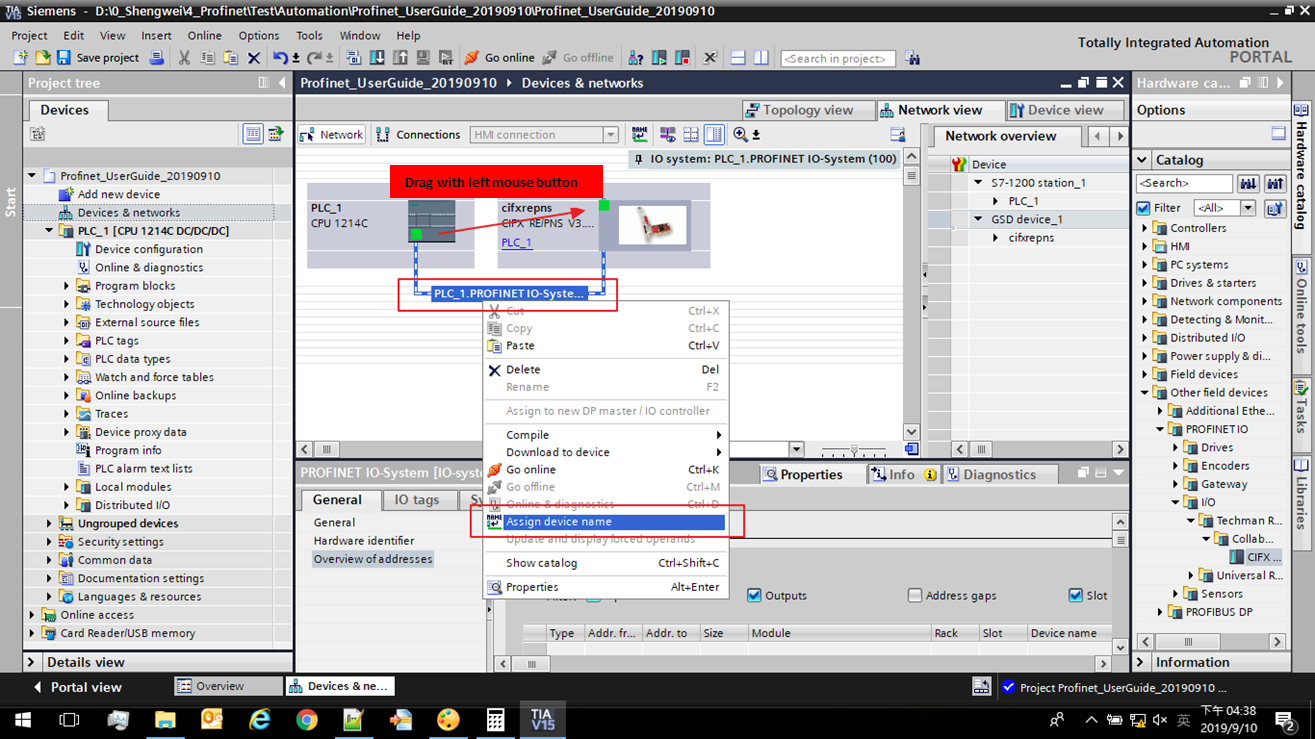The image size is (1315, 739).
Task: Expand the Details view panel
Action: click(x=31, y=662)
